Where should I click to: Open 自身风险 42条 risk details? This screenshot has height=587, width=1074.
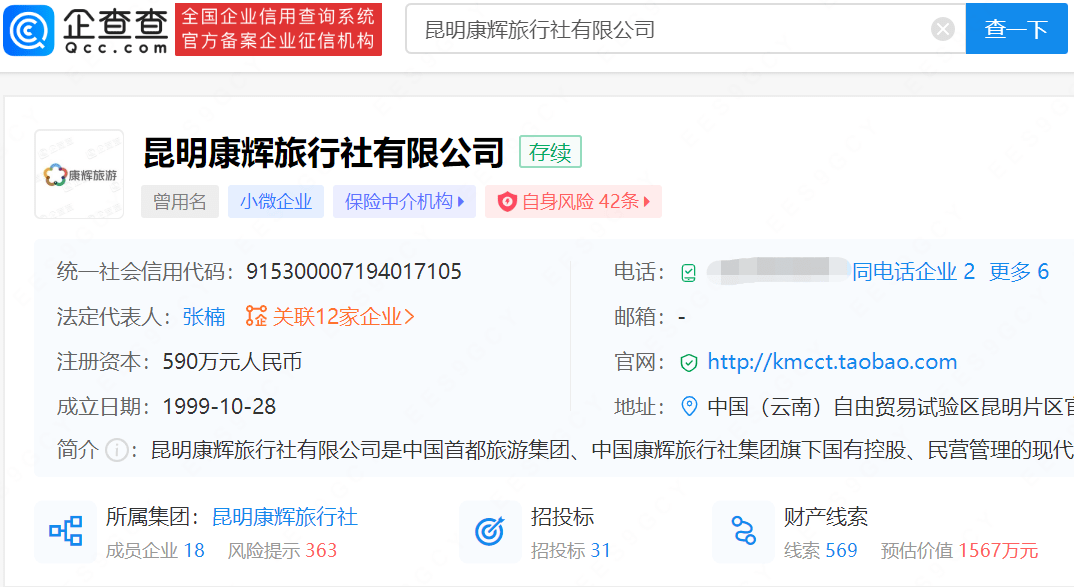[x=573, y=201]
